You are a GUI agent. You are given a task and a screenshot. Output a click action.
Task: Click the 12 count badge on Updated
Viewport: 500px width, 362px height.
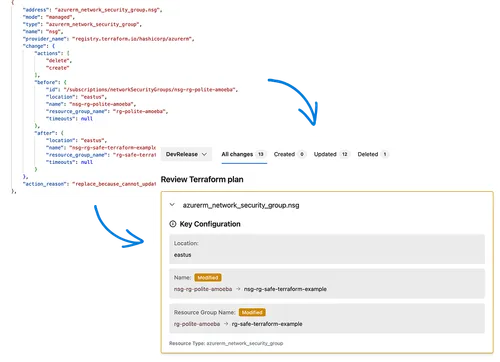coord(344,154)
